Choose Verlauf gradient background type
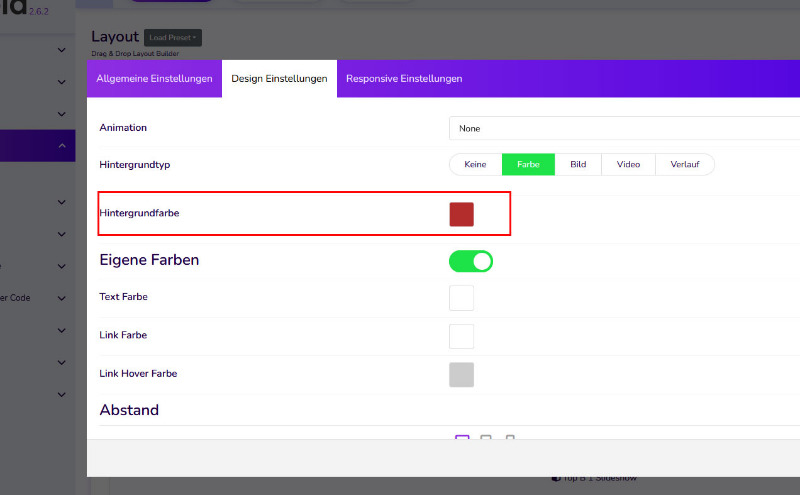 tap(685, 164)
